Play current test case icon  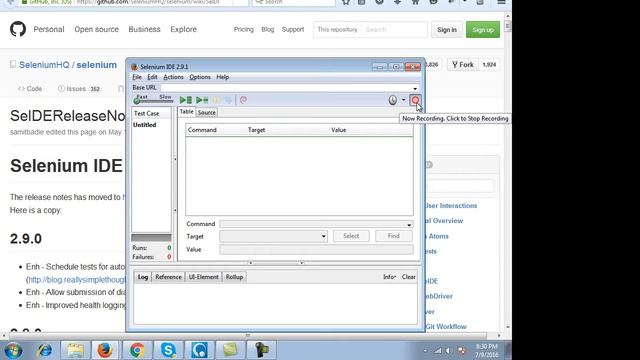202,100
